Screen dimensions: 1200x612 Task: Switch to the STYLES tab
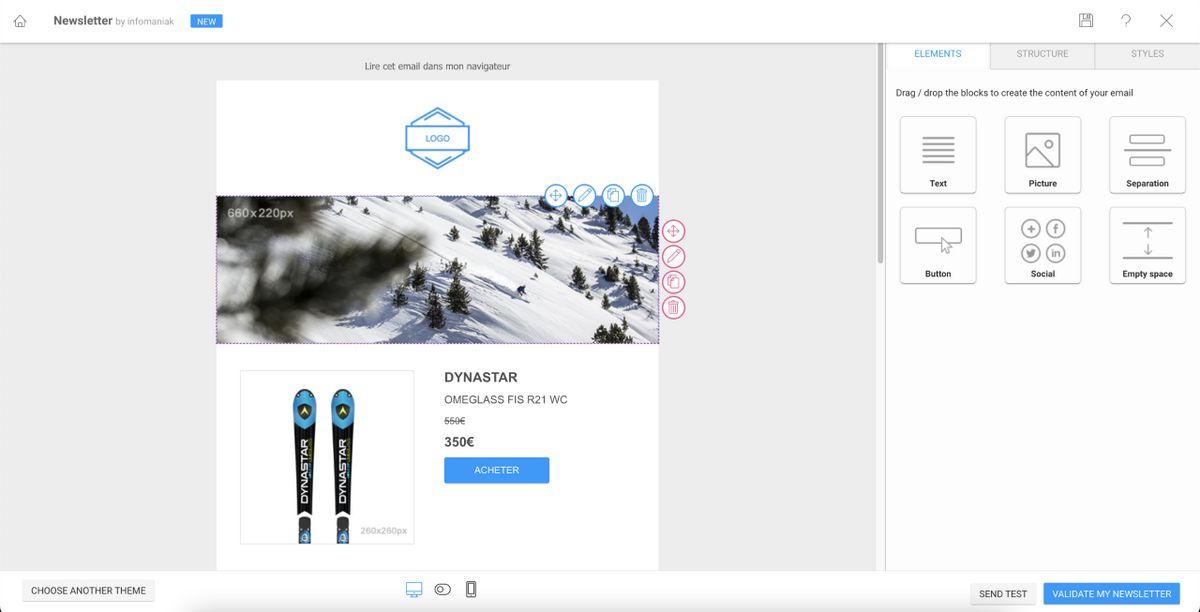pos(1147,54)
